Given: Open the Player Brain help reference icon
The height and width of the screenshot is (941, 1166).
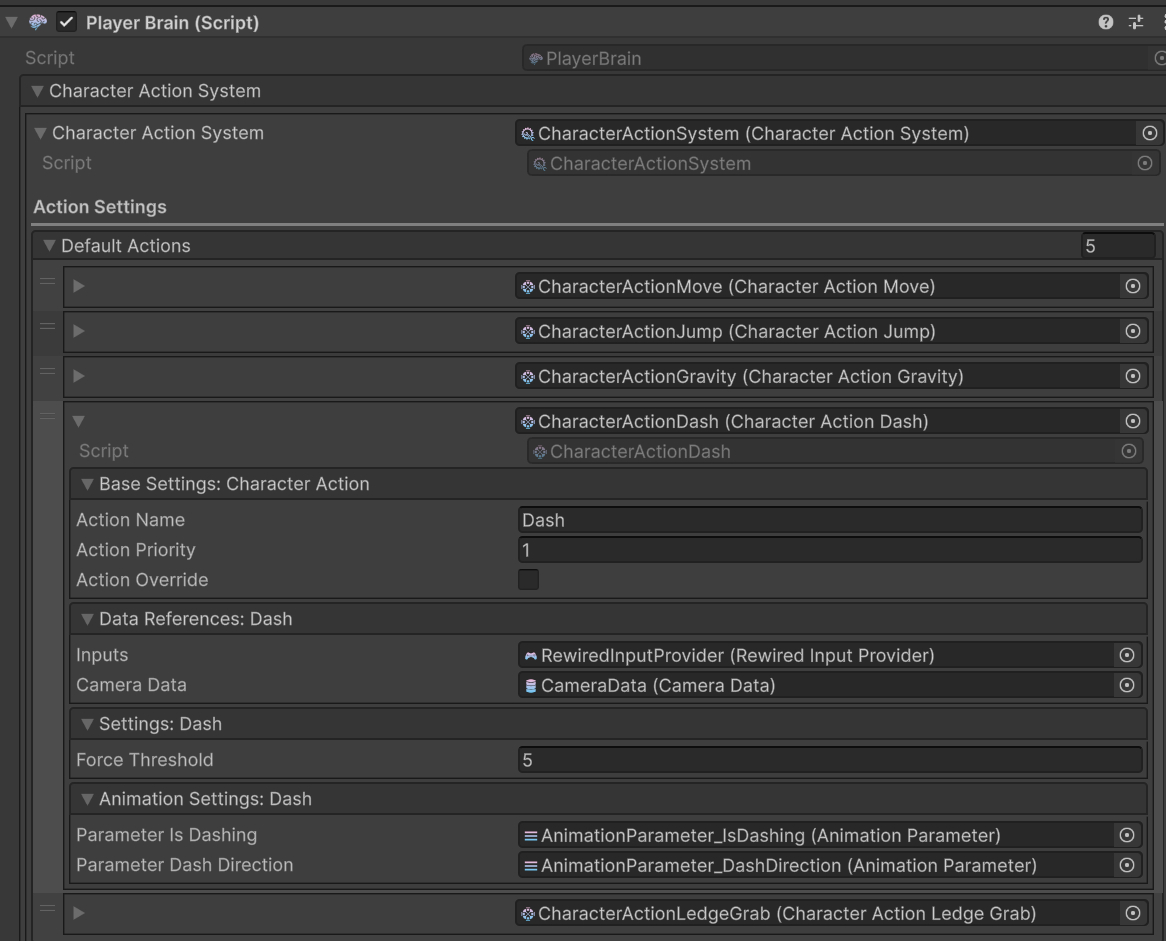Looking at the screenshot, I should tap(1106, 23).
